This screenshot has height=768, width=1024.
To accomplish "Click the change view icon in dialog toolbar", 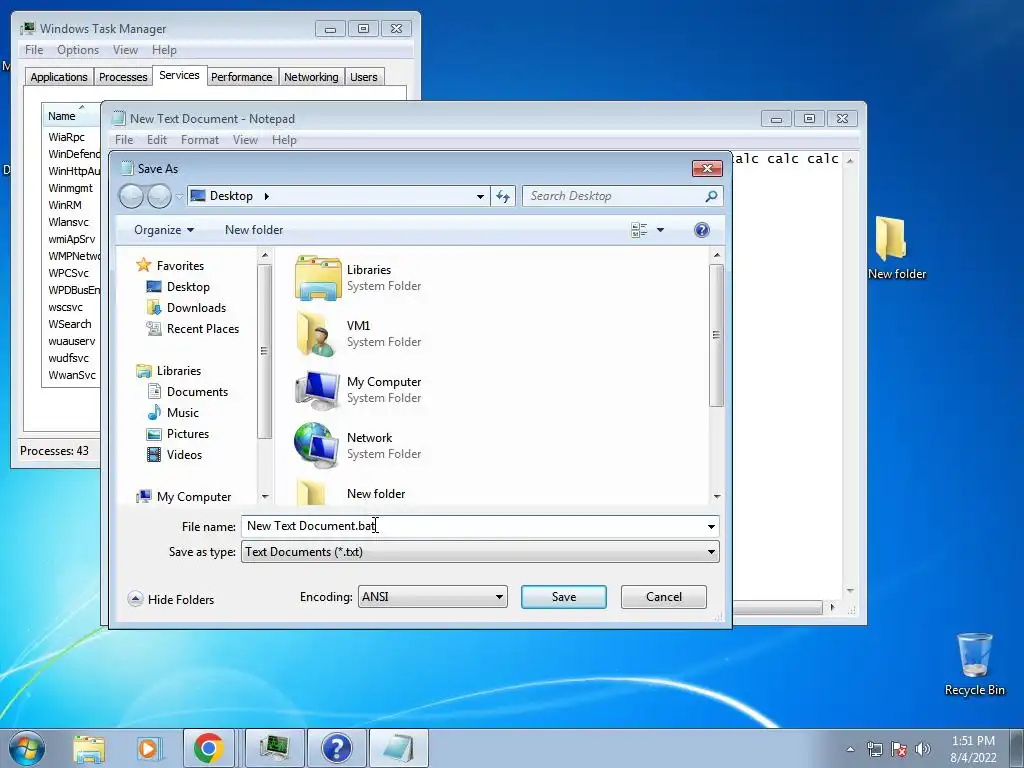I will point(639,230).
